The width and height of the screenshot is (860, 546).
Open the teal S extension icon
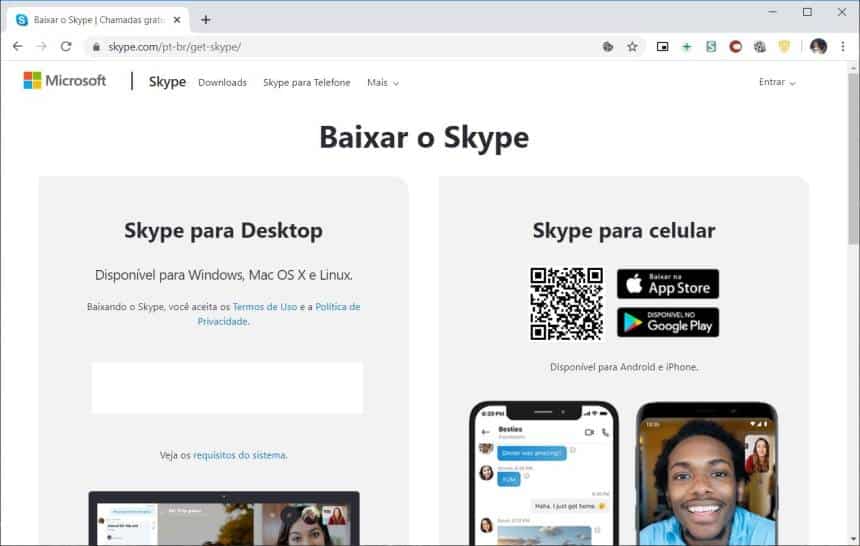point(711,47)
